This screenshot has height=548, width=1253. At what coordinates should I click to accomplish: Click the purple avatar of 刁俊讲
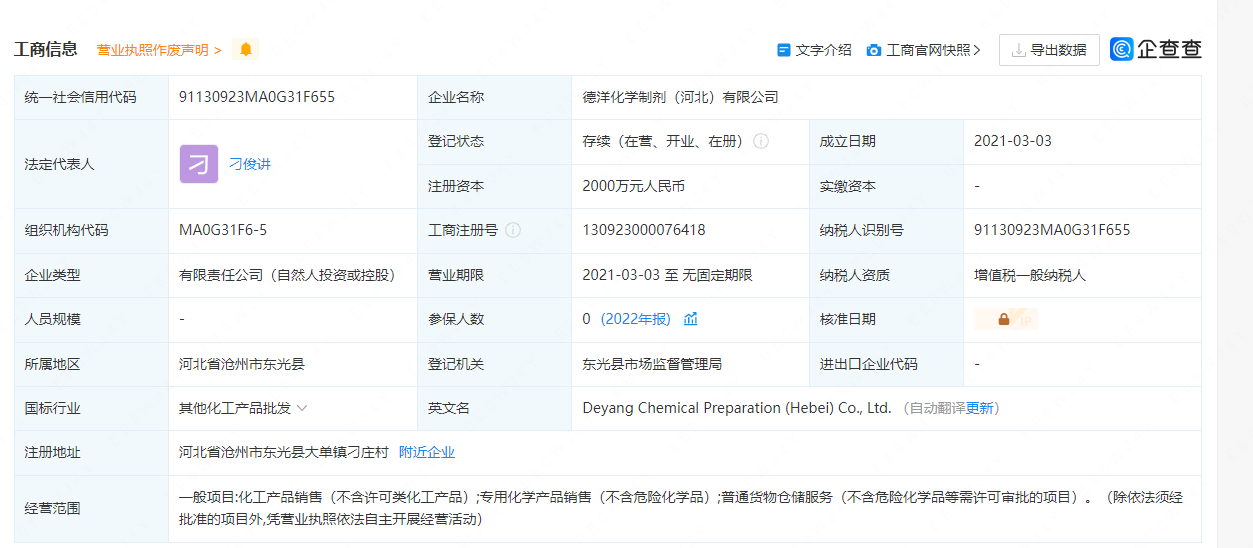[x=199, y=164]
